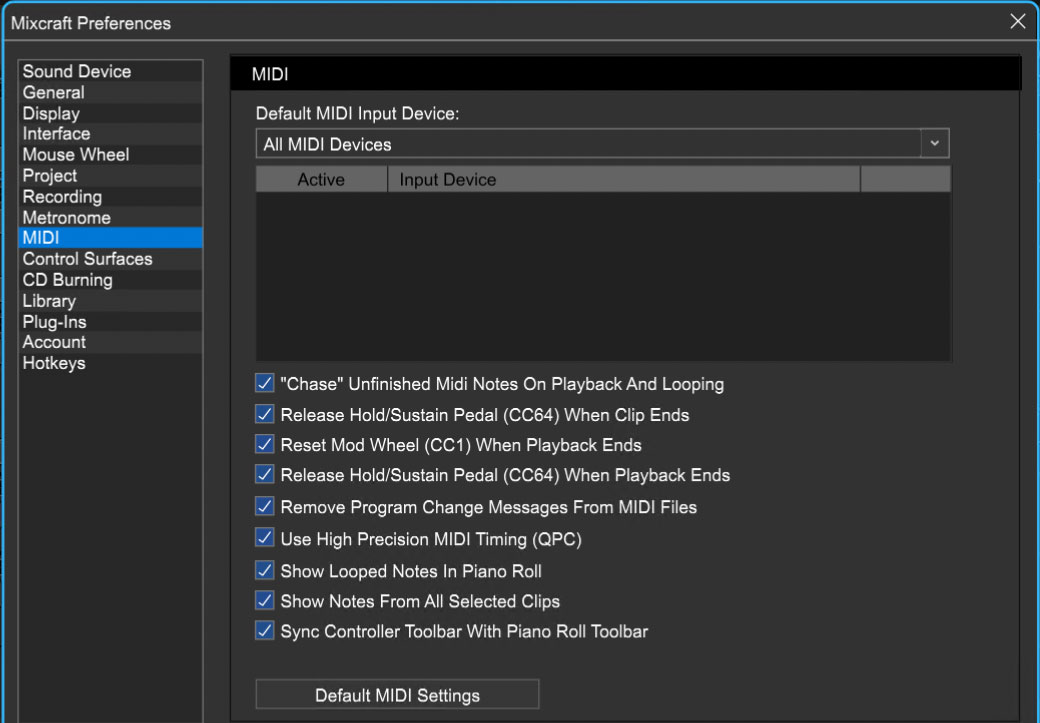1040x723 pixels.
Task: Close the Mixcraft Preferences window
Action: click(x=1017, y=21)
